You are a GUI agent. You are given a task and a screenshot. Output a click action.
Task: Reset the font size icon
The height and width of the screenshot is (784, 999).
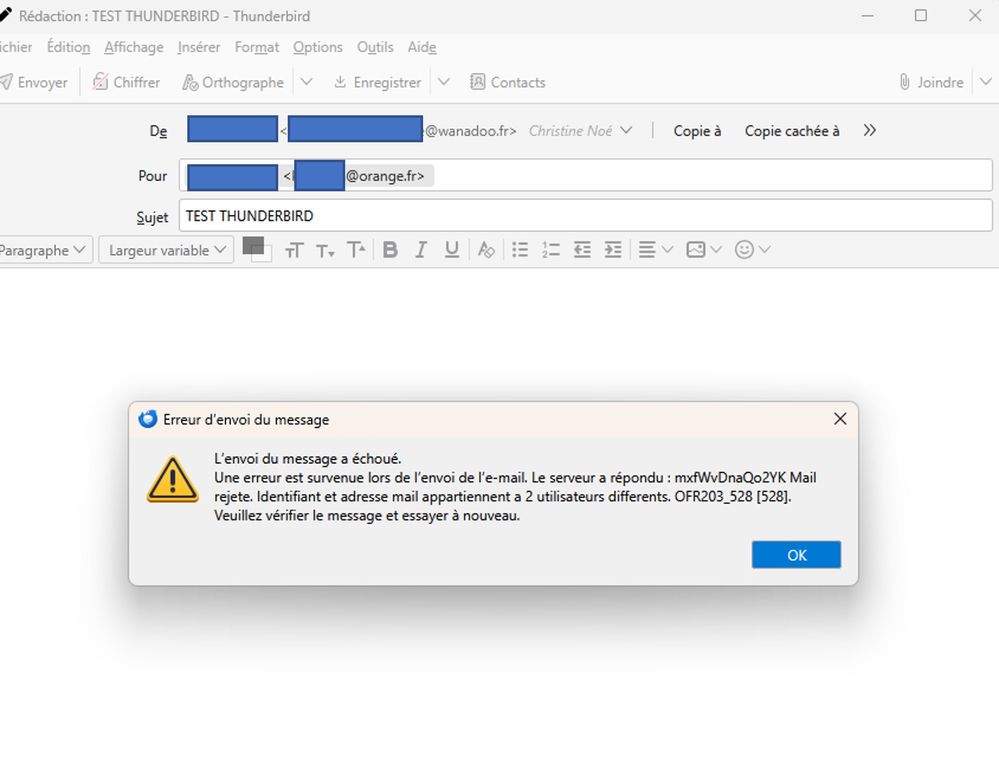coord(294,250)
